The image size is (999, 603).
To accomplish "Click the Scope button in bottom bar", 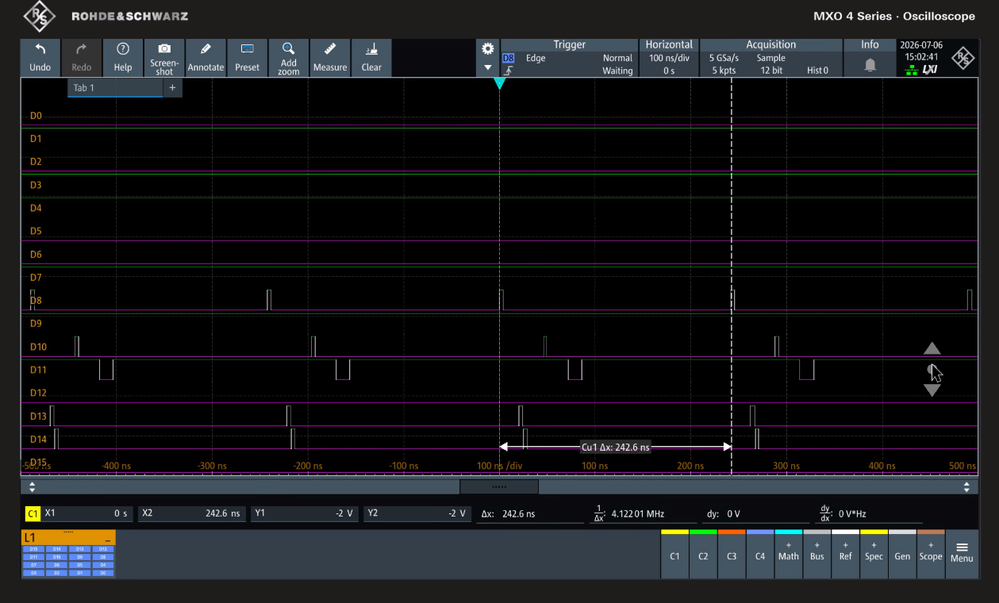I will pyautogui.click(x=930, y=554).
